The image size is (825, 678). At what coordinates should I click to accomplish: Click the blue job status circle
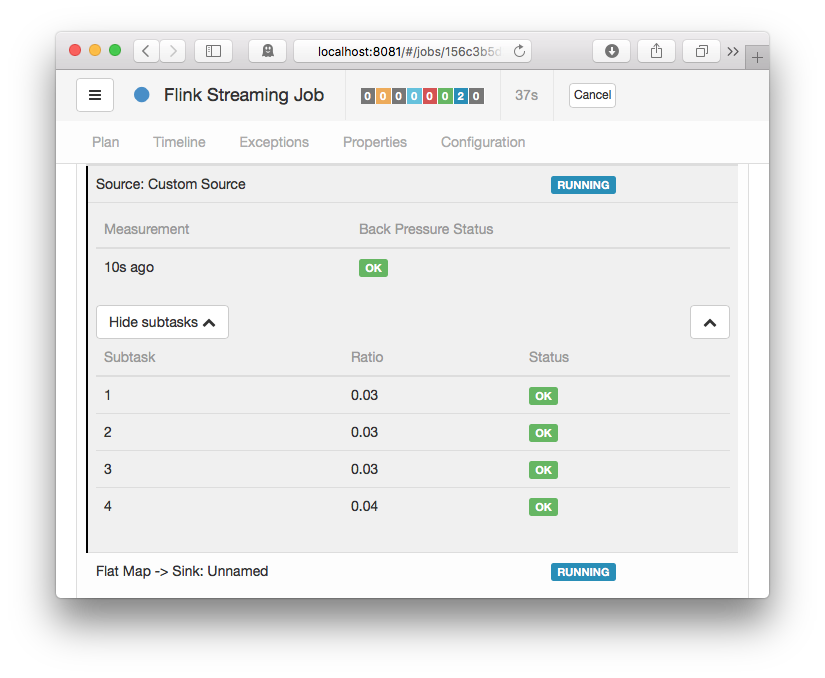point(142,95)
